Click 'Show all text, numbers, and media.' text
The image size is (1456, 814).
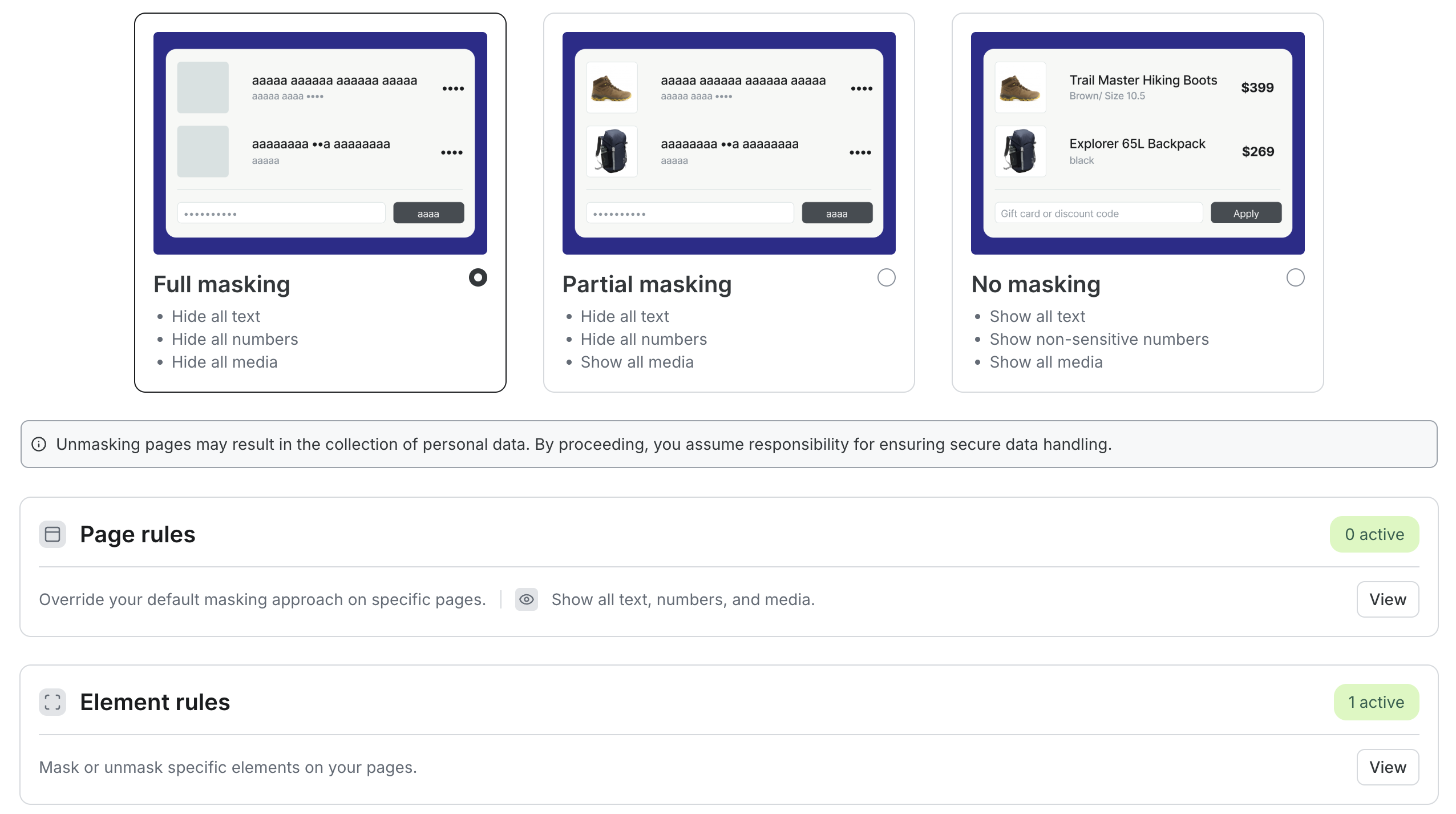683,599
